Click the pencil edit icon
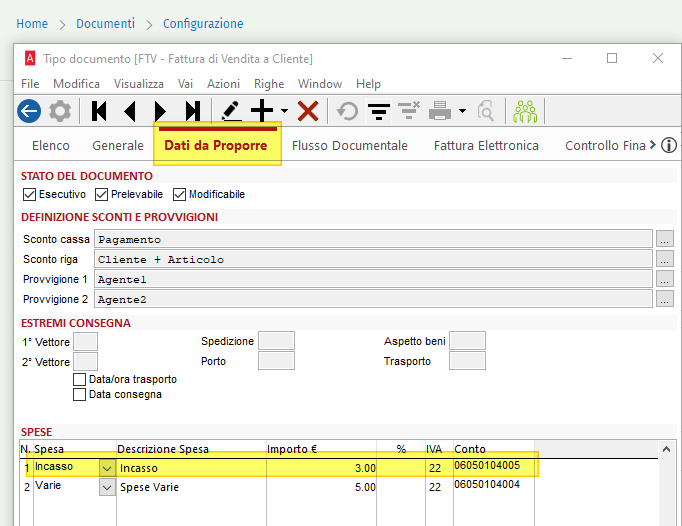This screenshot has height=526, width=682. pos(231,111)
